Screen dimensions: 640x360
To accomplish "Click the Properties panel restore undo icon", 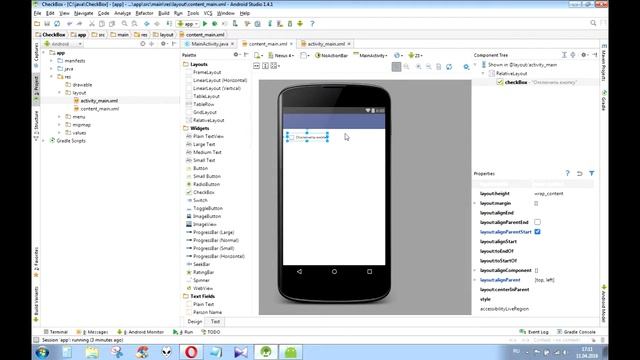I will 580,173.
